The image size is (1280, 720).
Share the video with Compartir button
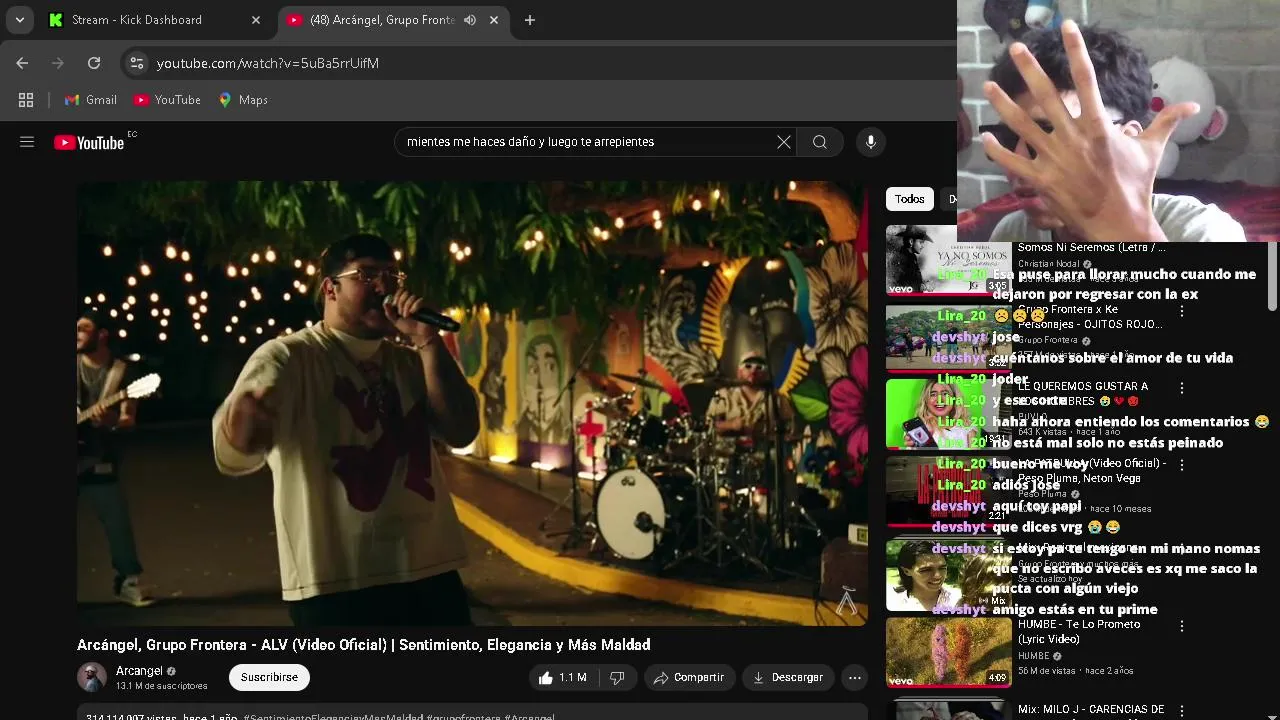pos(689,677)
